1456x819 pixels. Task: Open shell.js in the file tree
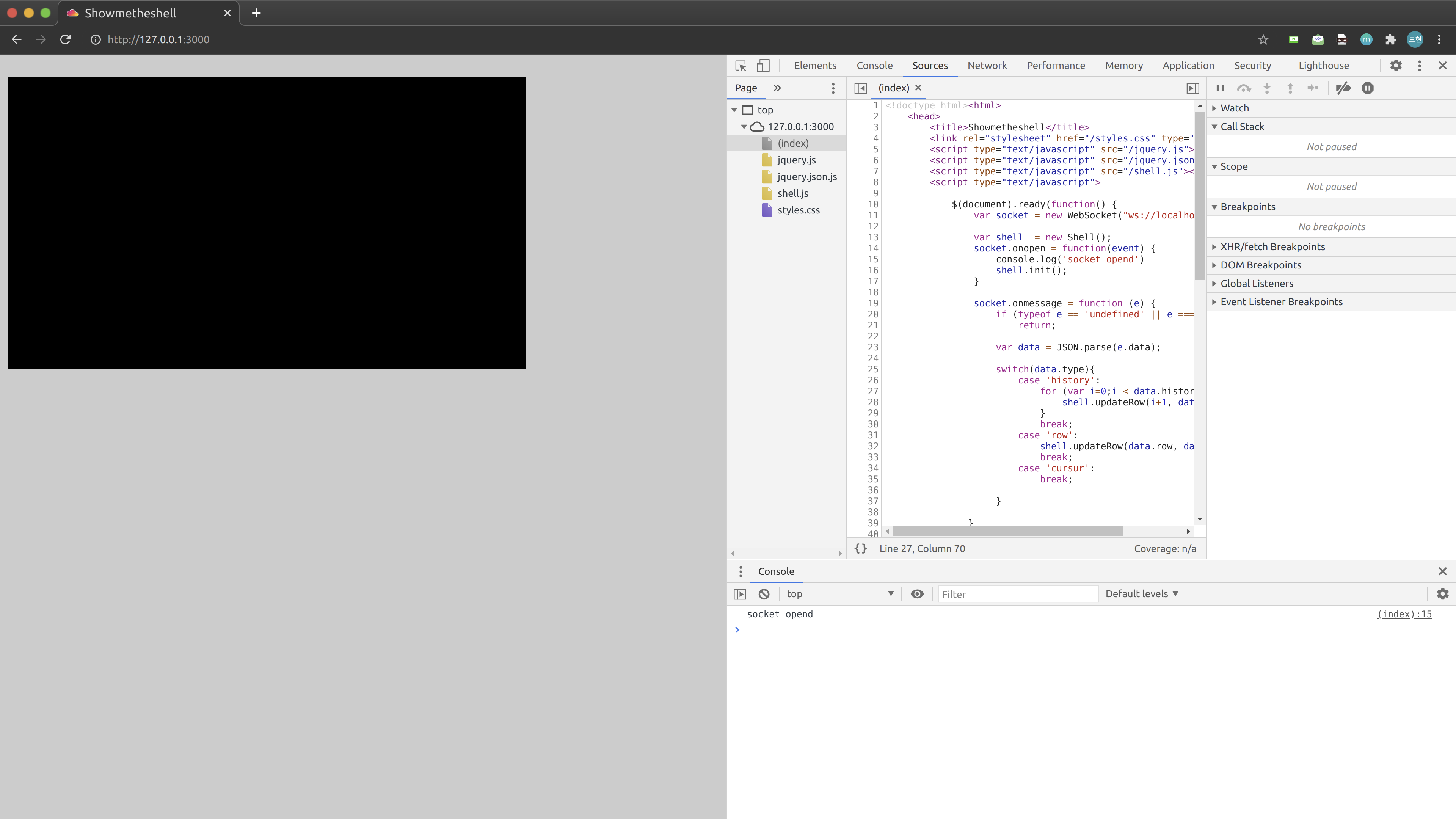coord(792,193)
